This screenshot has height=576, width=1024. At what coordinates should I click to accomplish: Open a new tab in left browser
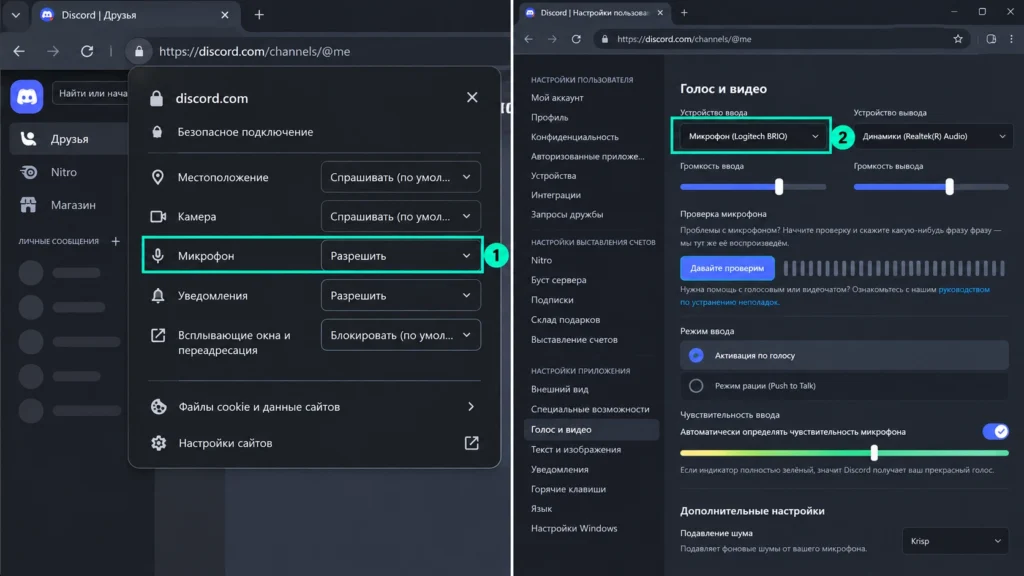(x=259, y=14)
